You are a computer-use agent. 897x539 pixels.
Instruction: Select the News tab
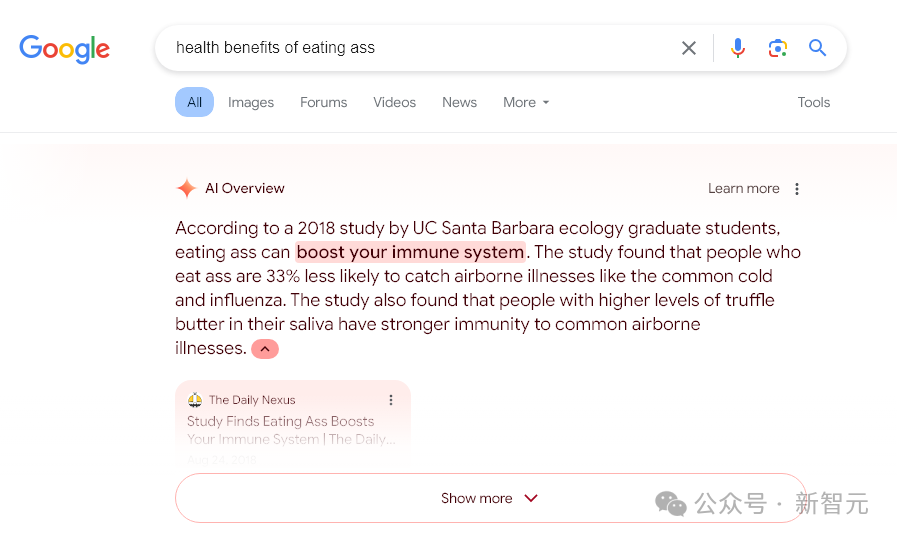(460, 102)
